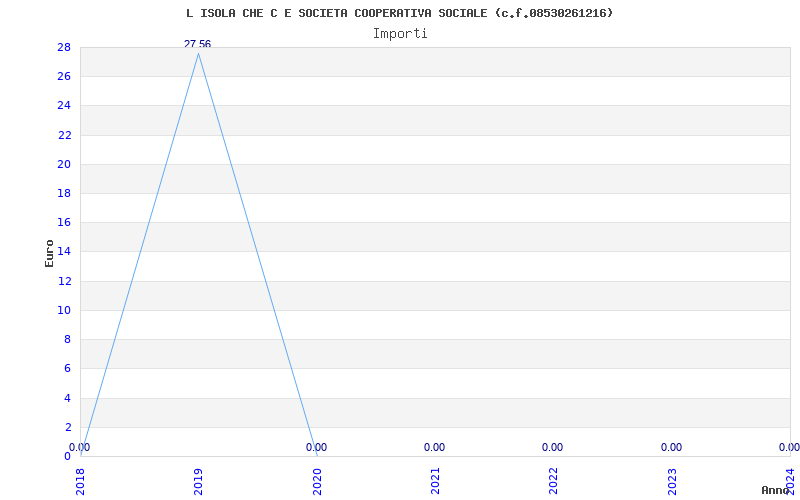This screenshot has width=800, height=500.
Task: Click the 0.00 value above 2024
Action: (789, 447)
